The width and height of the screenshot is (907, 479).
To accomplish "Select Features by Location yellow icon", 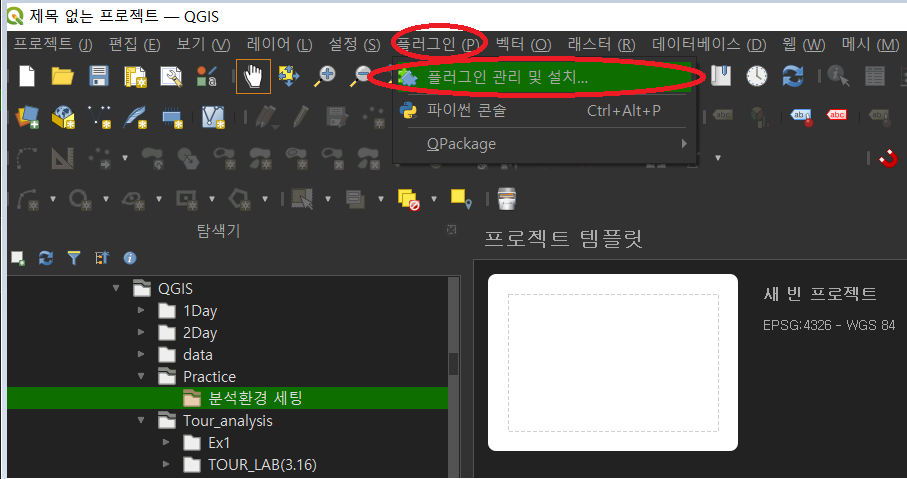I will pyautogui.click(x=460, y=198).
